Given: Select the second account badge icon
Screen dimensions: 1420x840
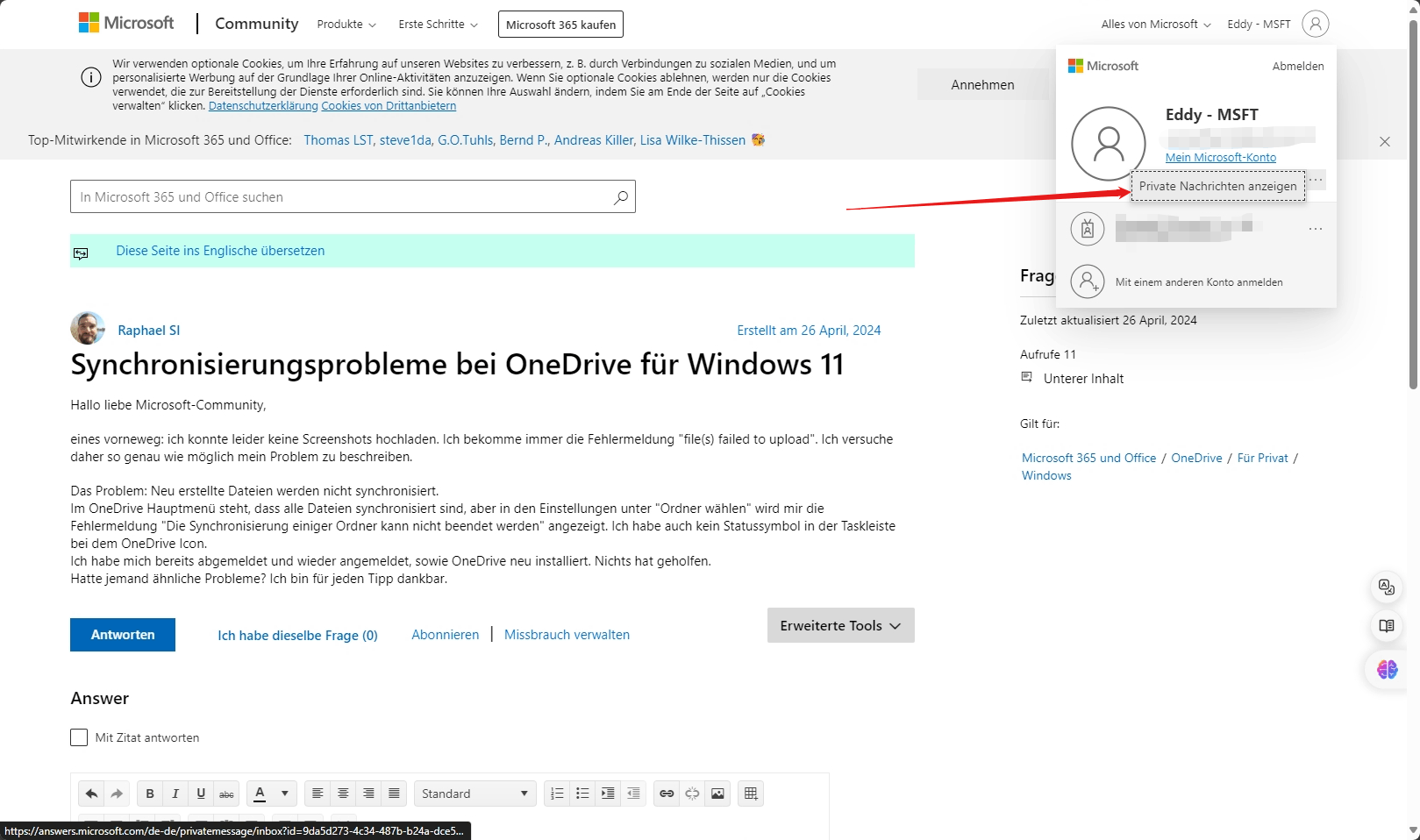Looking at the screenshot, I should point(1088,229).
